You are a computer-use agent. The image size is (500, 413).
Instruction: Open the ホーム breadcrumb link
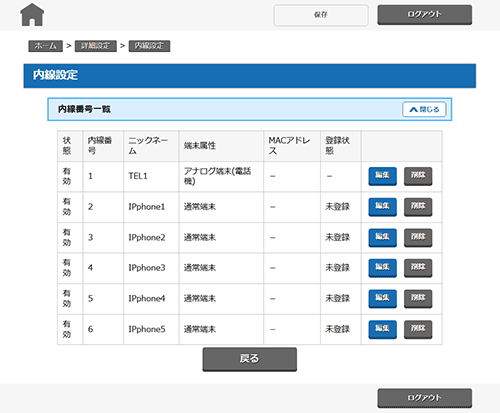coord(46,46)
